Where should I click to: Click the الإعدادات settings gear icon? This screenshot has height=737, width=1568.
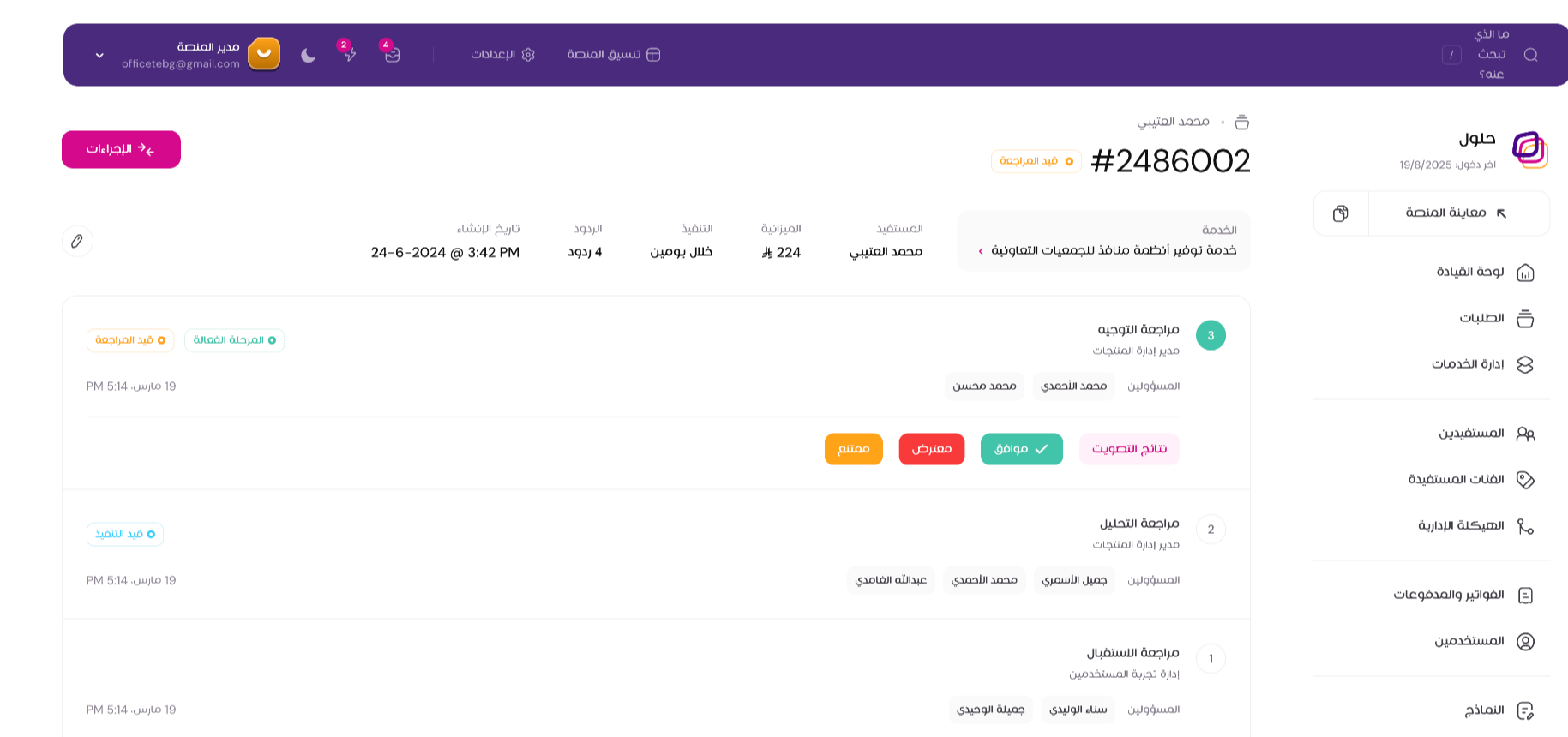coord(529,54)
